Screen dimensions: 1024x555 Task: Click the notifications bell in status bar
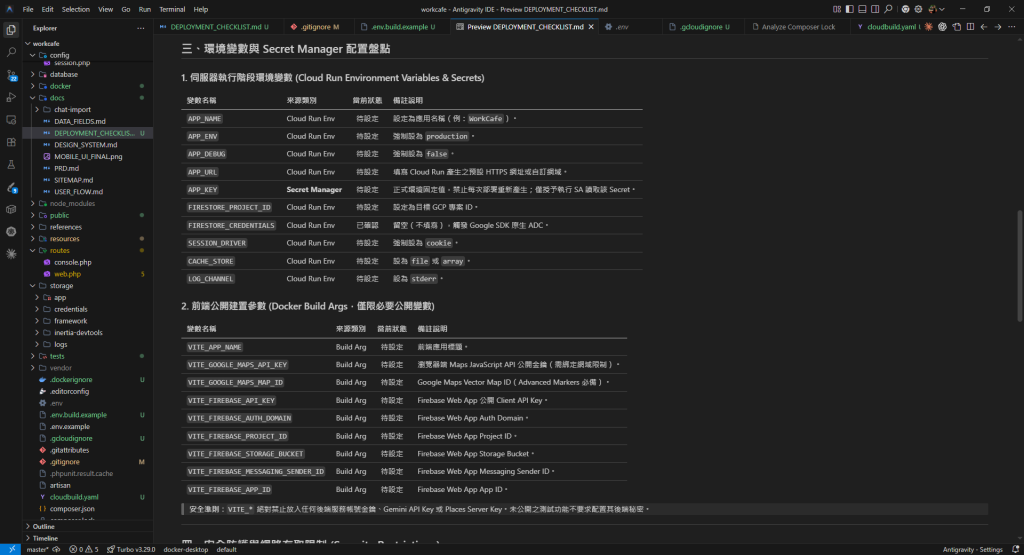pos(1016,550)
